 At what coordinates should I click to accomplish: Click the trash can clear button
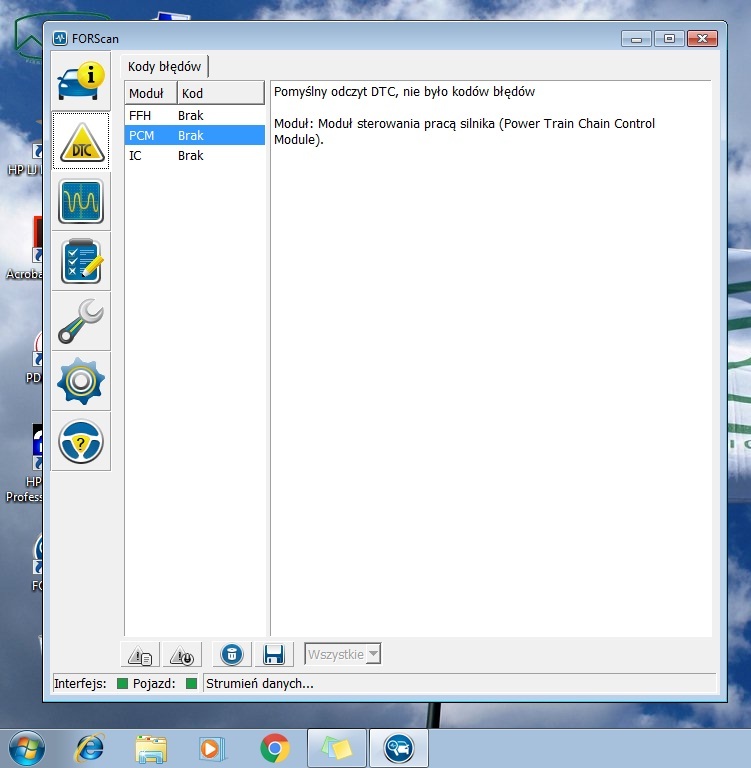point(231,655)
